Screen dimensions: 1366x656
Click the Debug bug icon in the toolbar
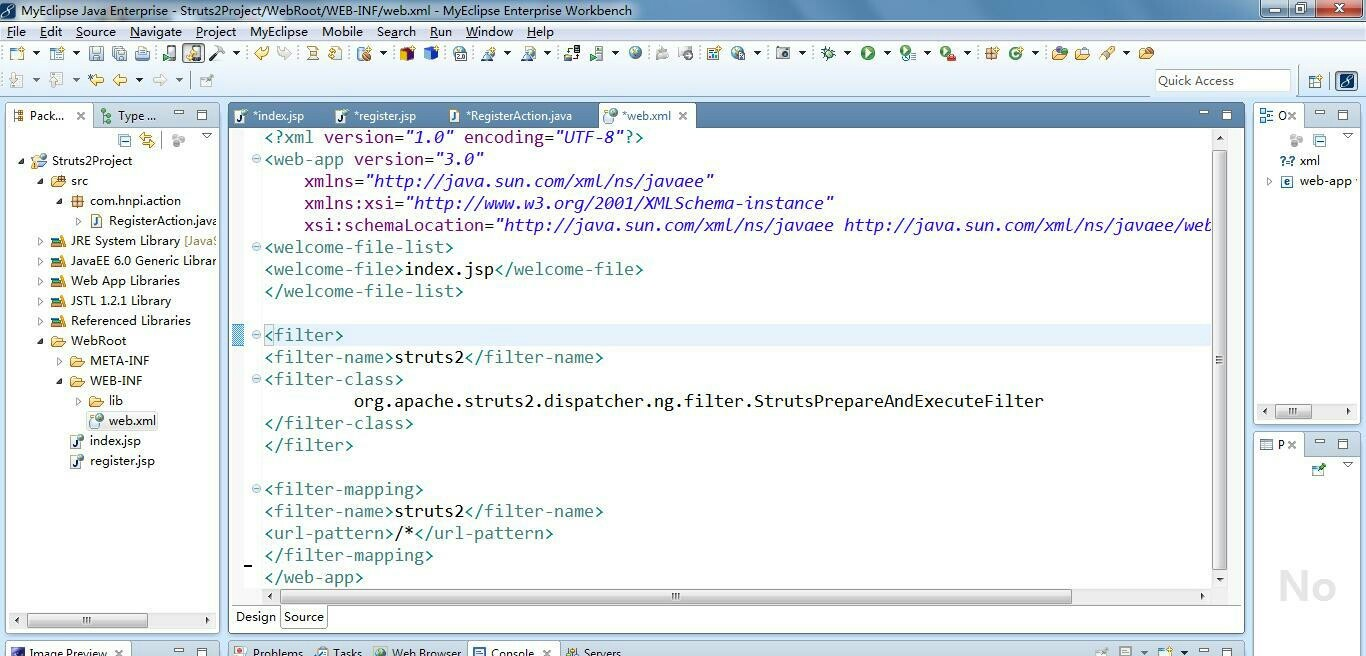[828, 53]
